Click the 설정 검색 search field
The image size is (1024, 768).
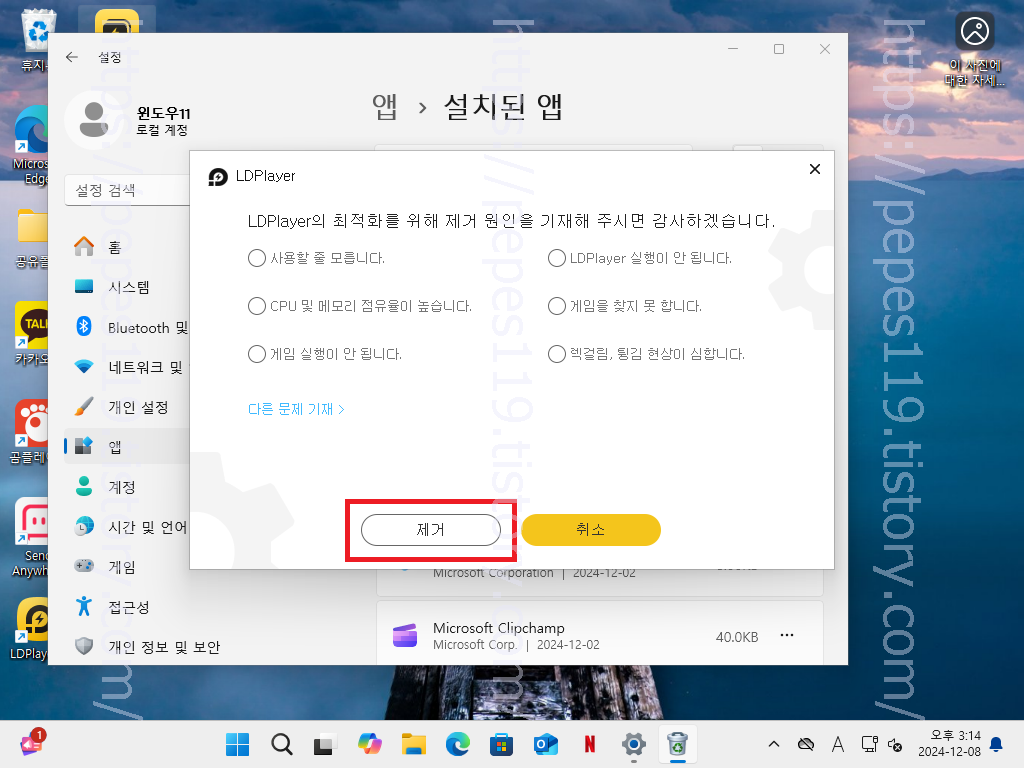click(127, 191)
